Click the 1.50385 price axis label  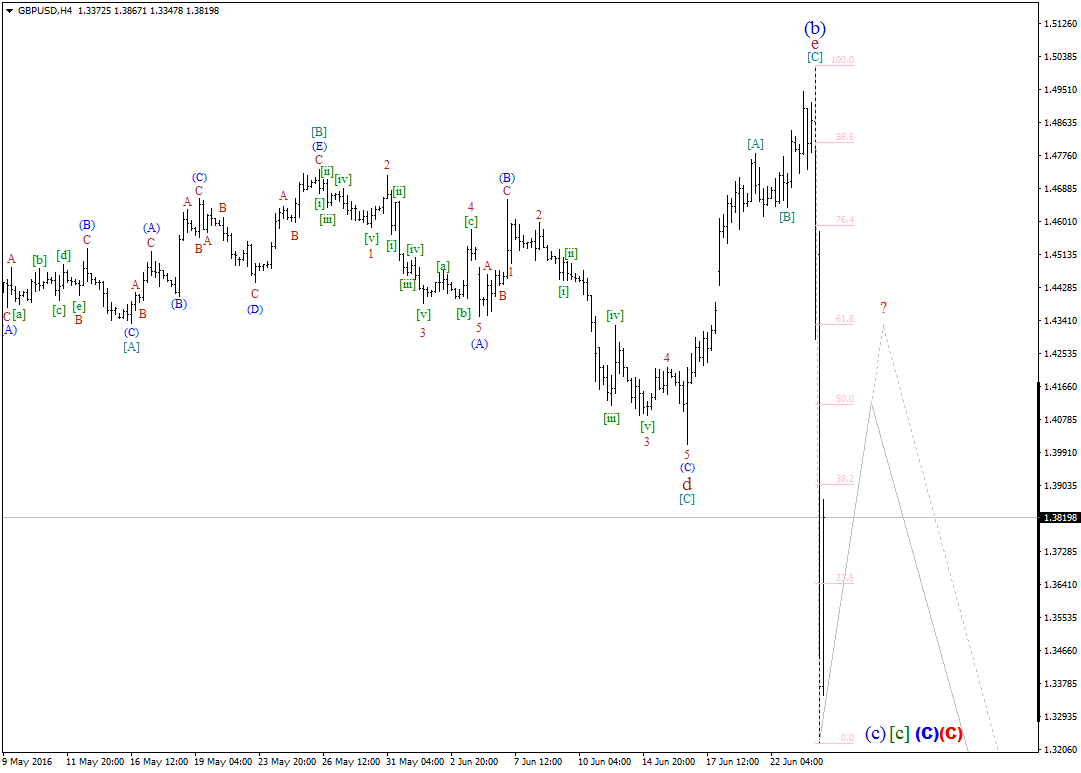point(1060,57)
